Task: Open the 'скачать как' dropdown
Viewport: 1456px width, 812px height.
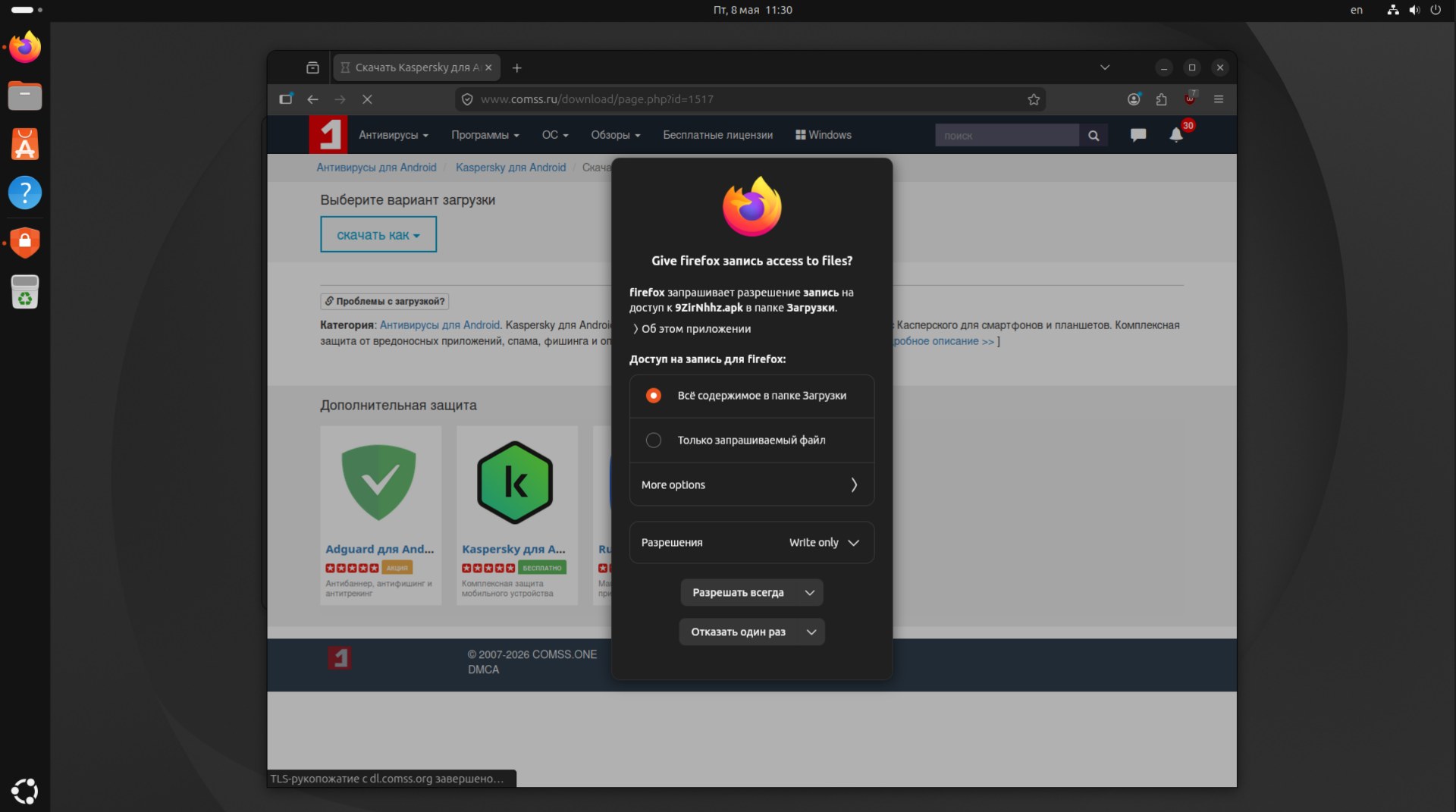Action: click(x=378, y=235)
